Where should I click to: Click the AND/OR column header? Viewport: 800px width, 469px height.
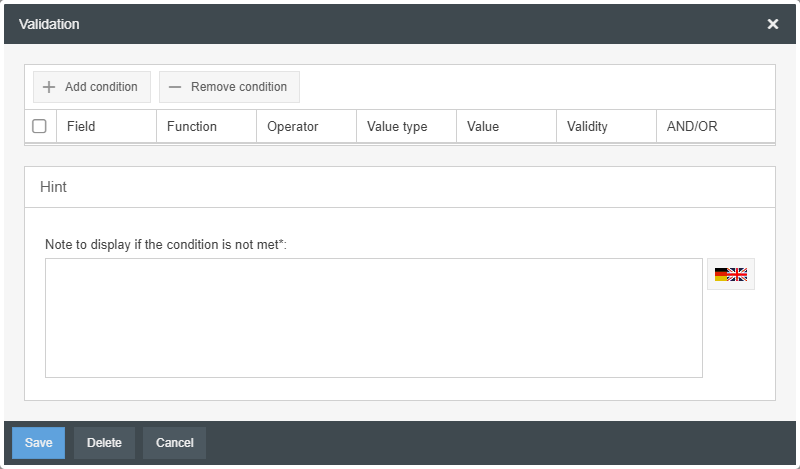(692, 127)
